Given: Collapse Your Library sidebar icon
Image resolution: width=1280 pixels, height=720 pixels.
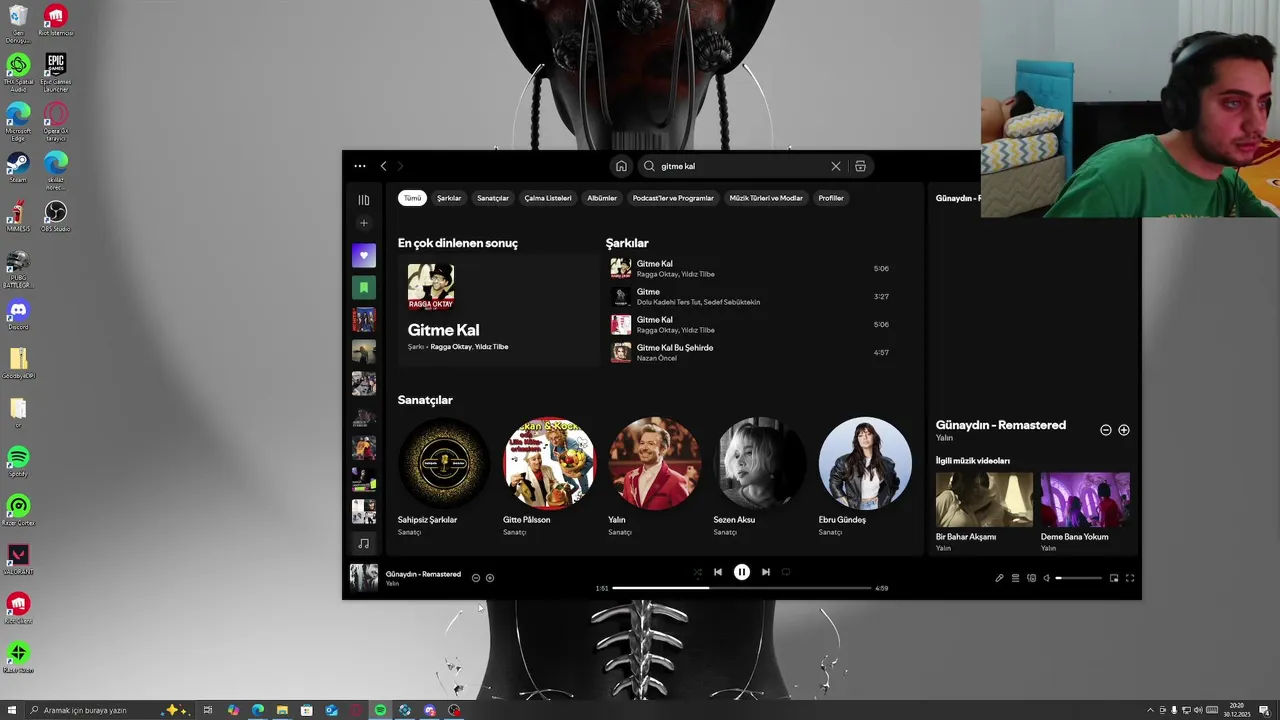Looking at the screenshot, I should tap(364, 200).
